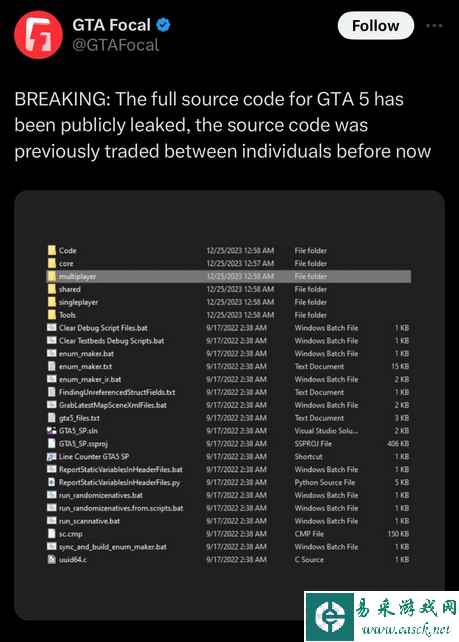Click the GTA5_SP.sln Visual Studio icon
The image size is (459, 642).
(x=52, y=431)
